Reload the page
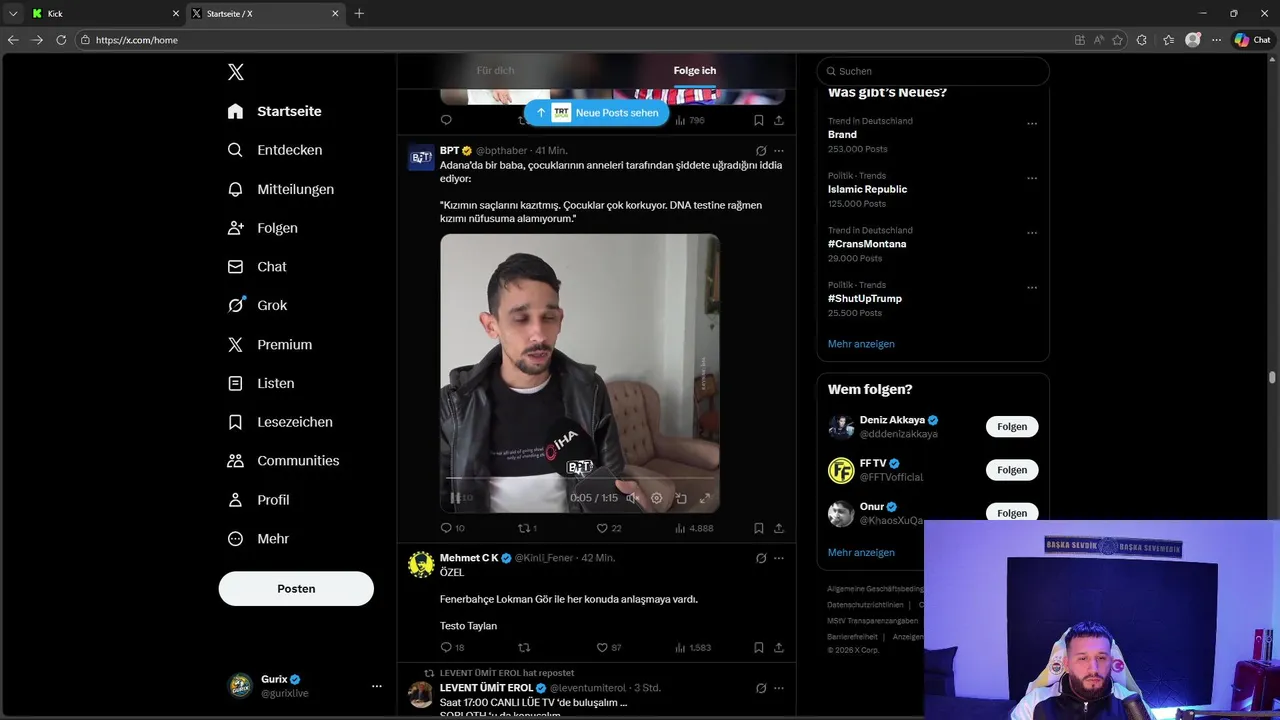 pyautogui.click(x=61, y=40)
